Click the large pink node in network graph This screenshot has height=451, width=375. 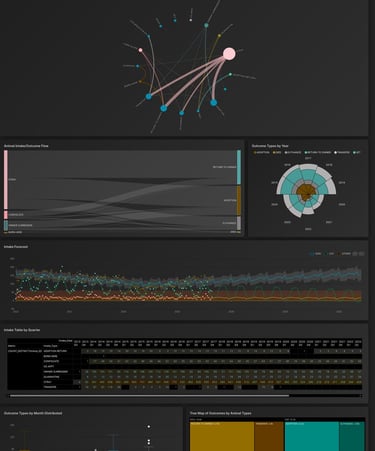click(x=229, y=54)
